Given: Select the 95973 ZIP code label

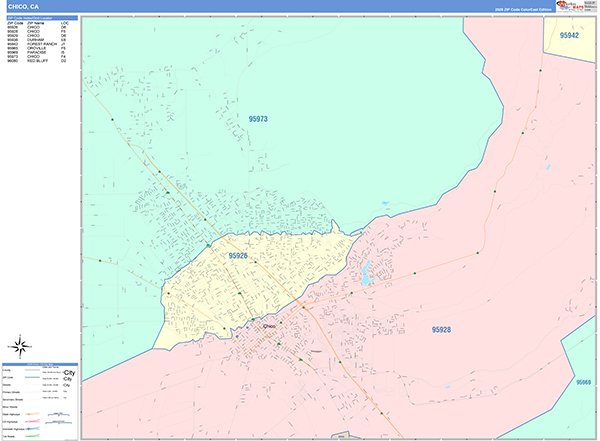Looking at the screenshot, I should point(258,119).
